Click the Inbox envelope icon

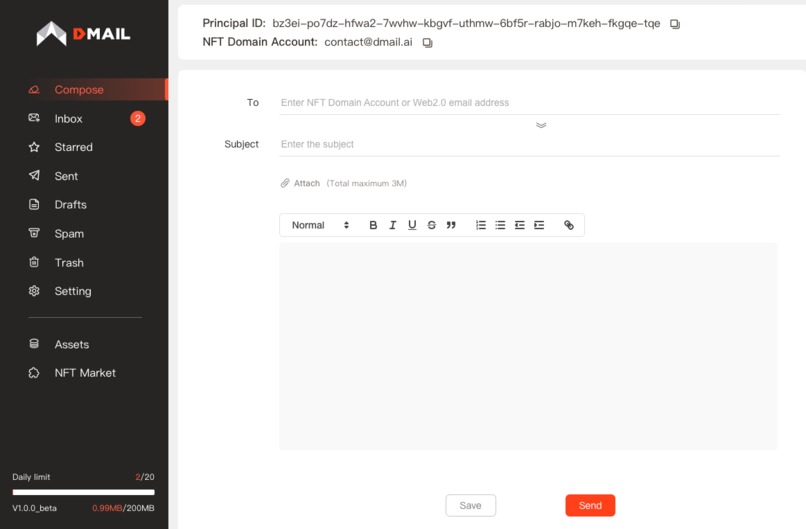click(x=34, y=118)
